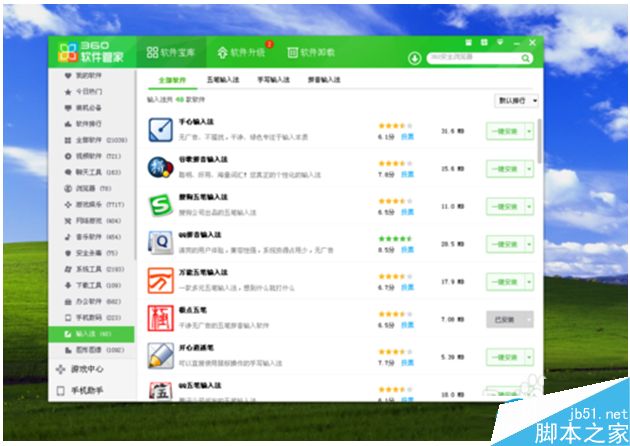Image resolution: width=630 pixels, height=446 pixels.
Task: Select 系统工具 category
Action: coord(94,269)
